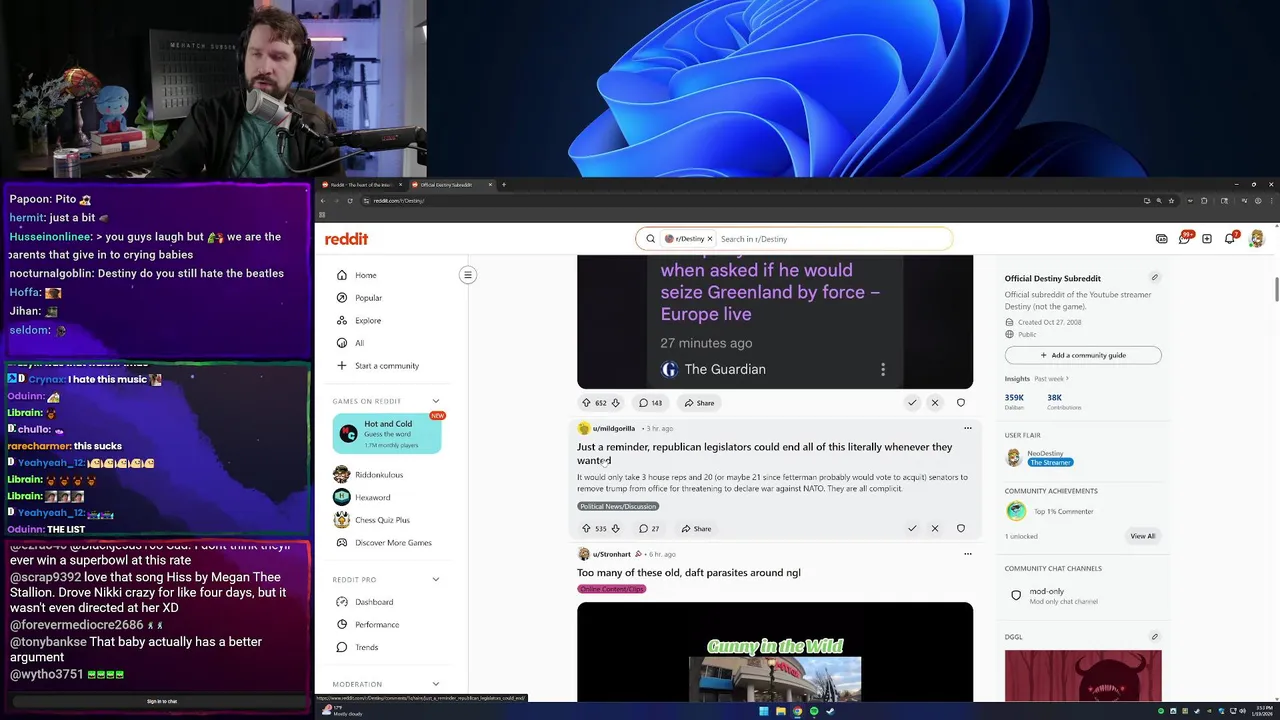
Task: Collapse the Reddit Pro section
Action: point(436,579)
